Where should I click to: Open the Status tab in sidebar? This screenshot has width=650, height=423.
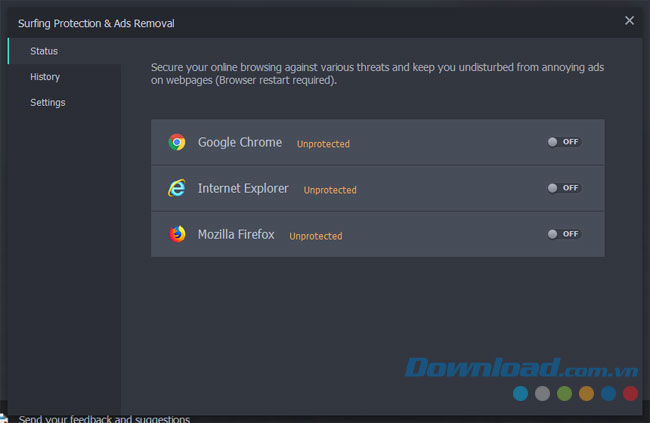[64, 51]
